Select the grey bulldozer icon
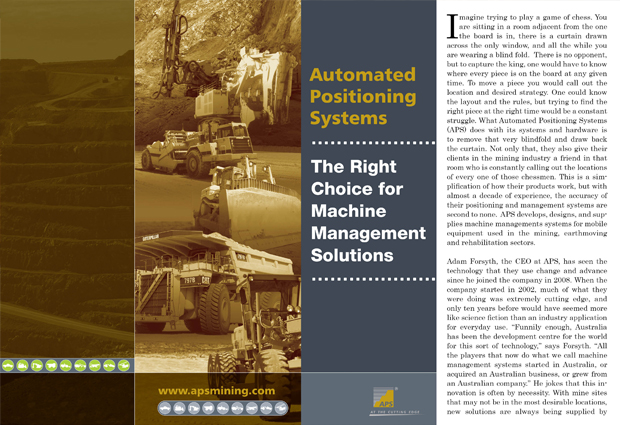 coord(179,408)
